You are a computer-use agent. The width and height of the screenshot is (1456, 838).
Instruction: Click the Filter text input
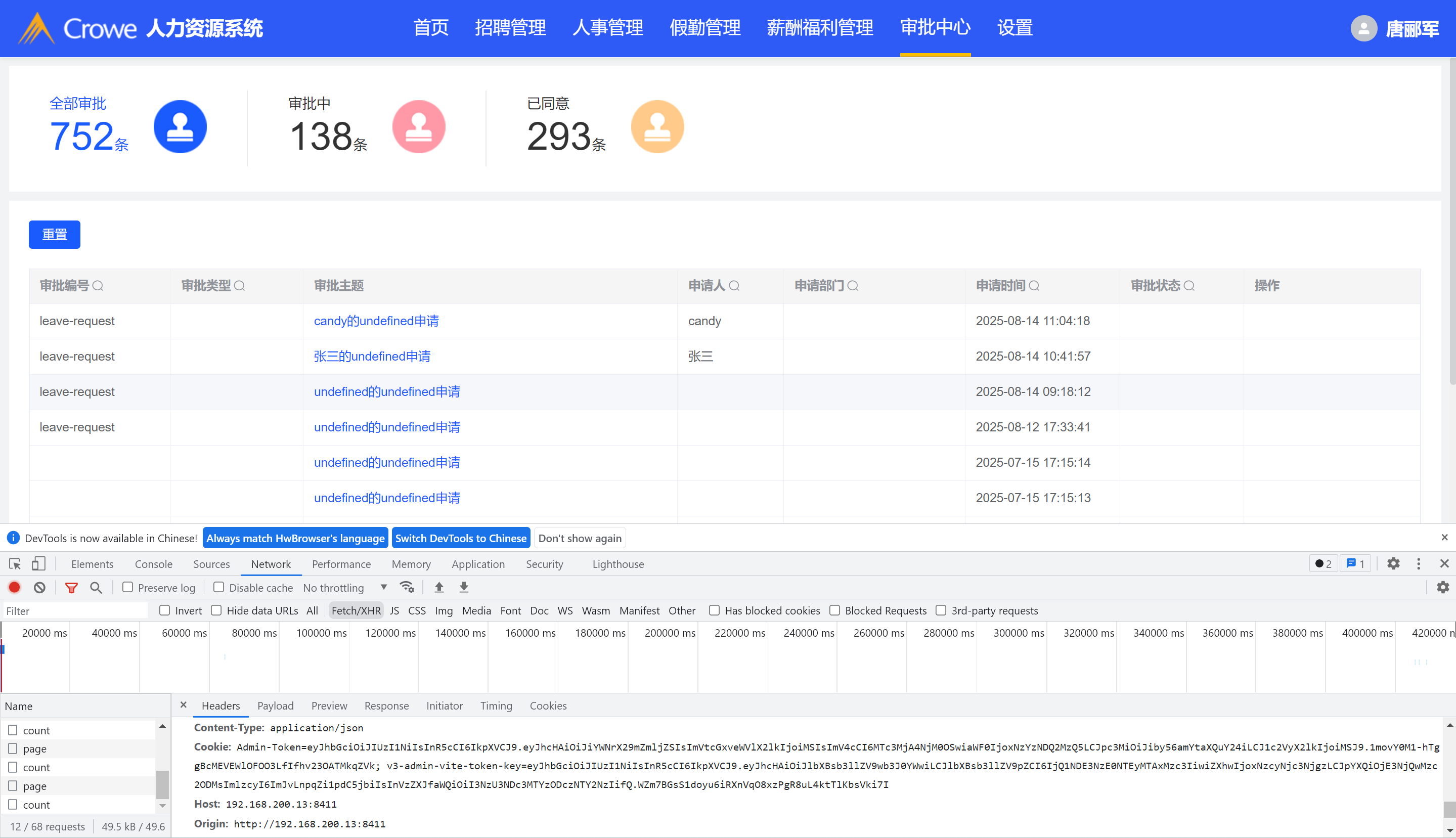coord(75,610)
